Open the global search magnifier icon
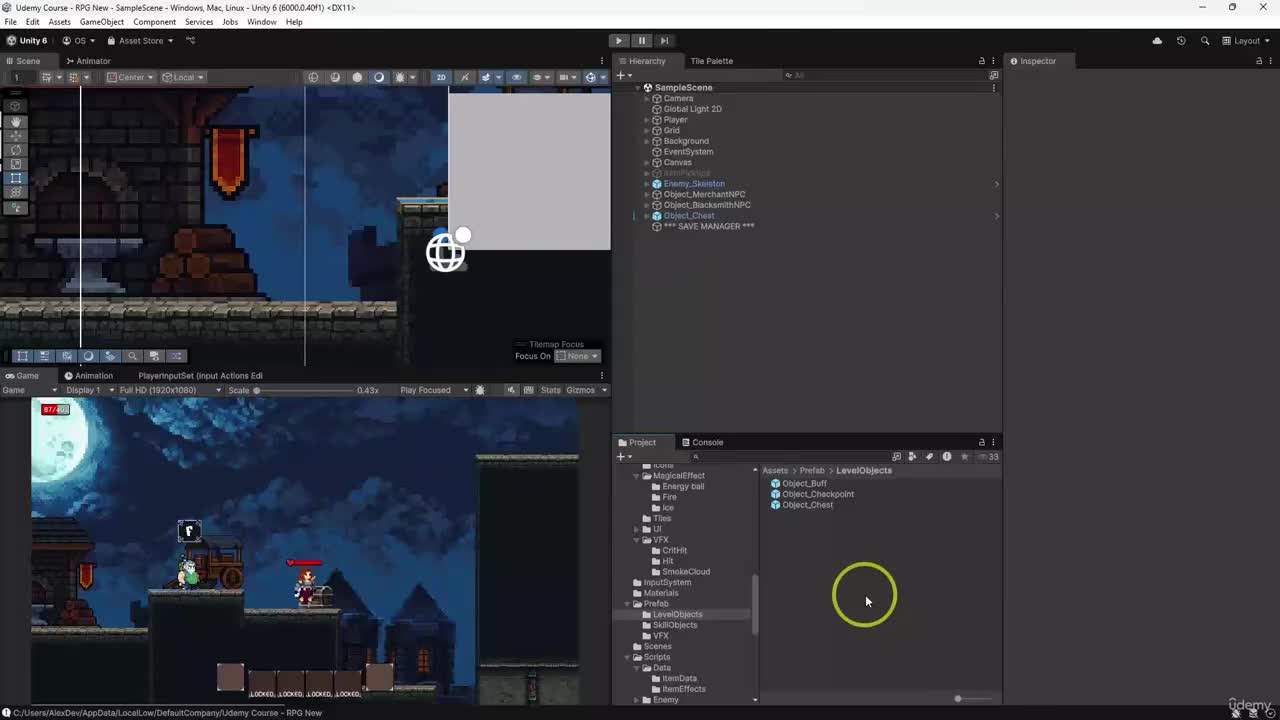 point(1205,41)
